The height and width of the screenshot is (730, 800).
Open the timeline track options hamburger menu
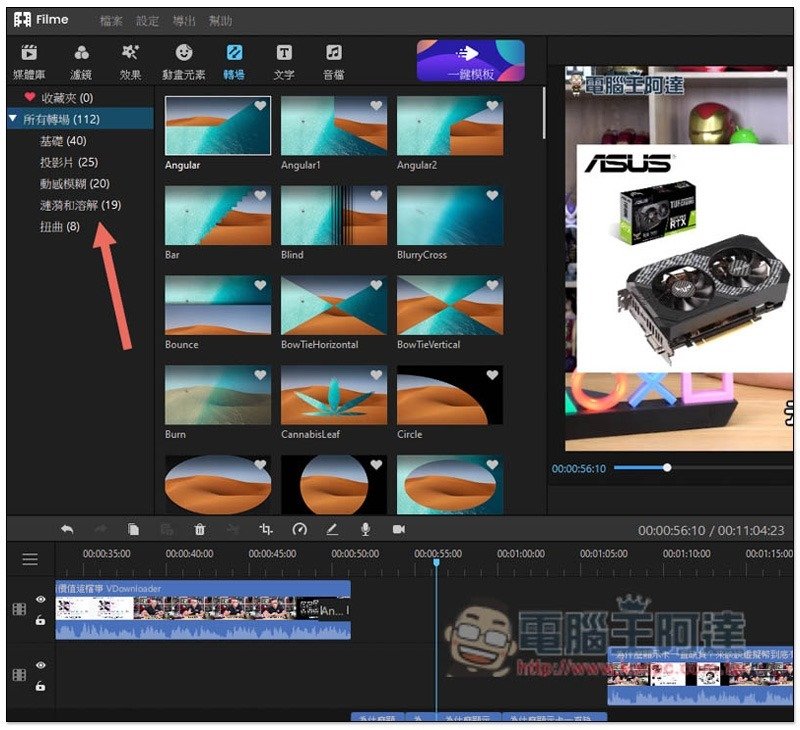tap(30, 559)
